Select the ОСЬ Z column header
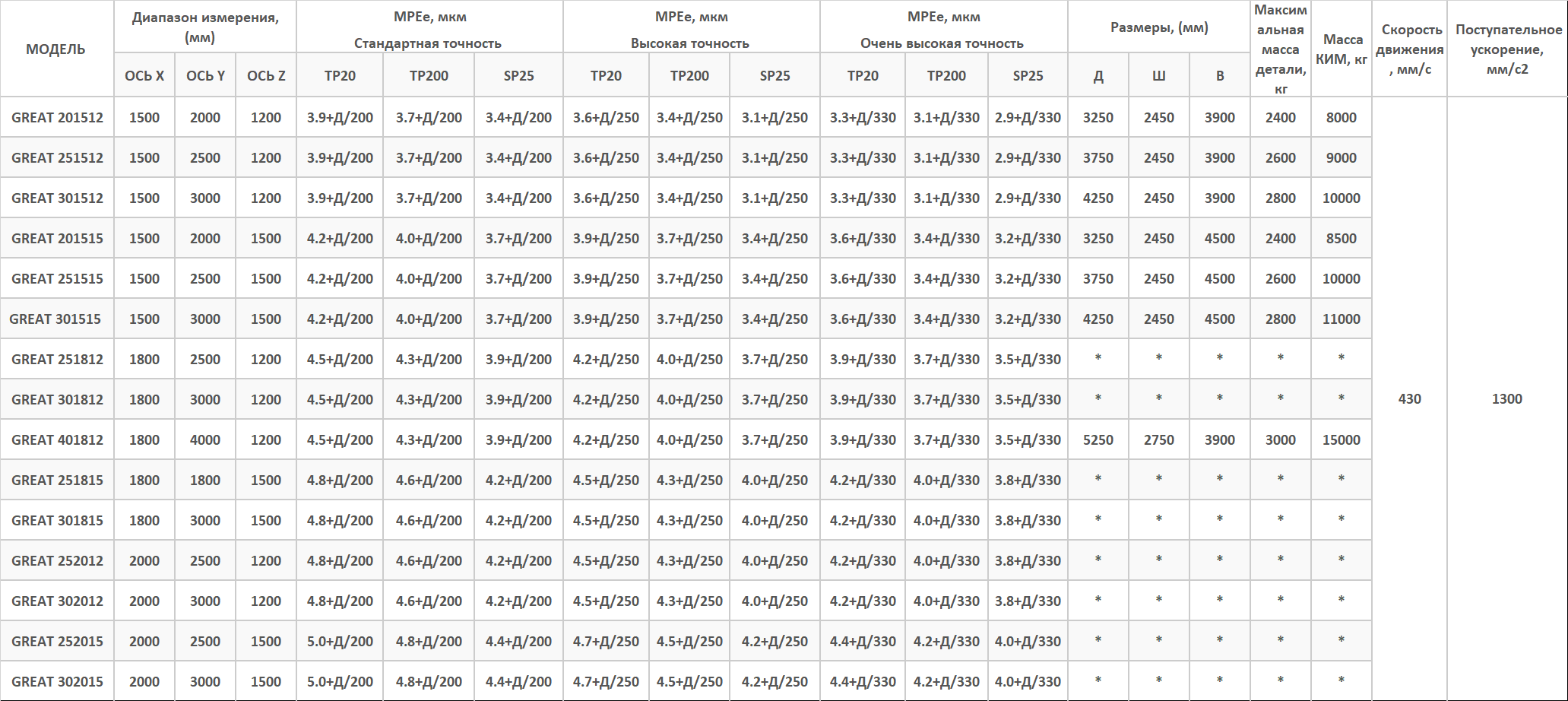 [x=266, y=76]
